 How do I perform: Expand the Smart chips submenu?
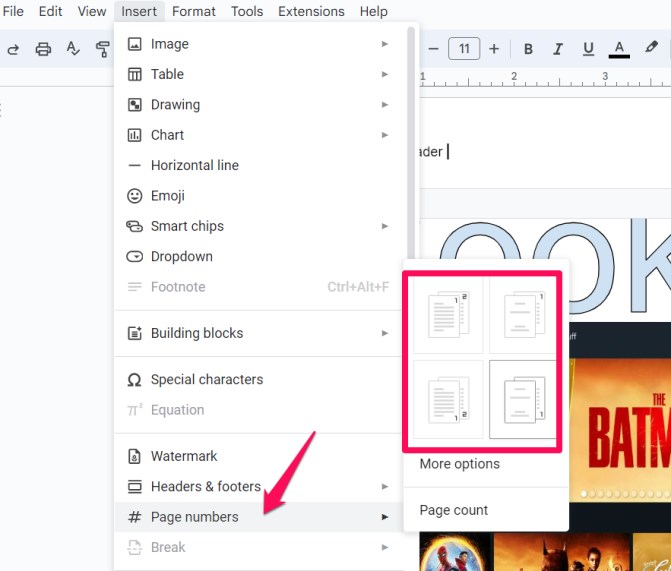coord(259,226)
